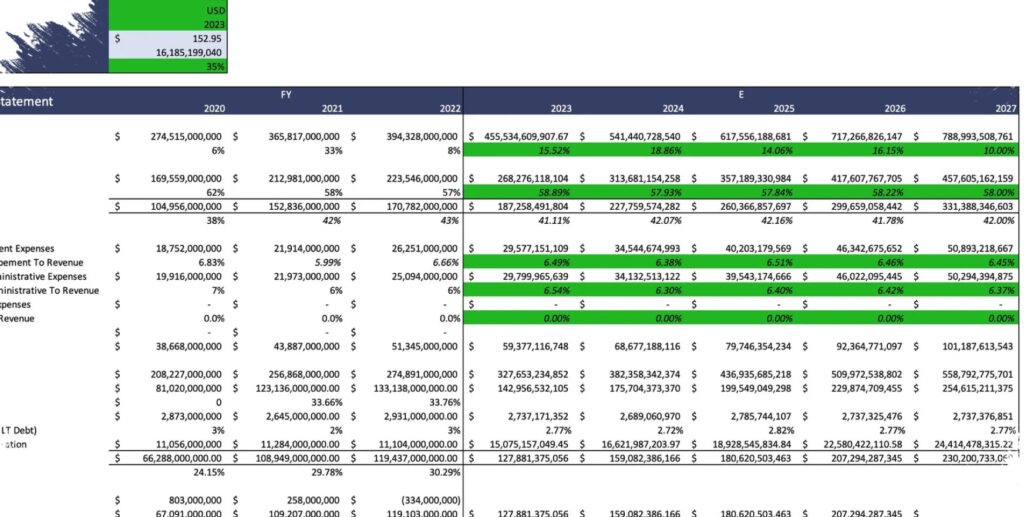This screenshot has width=1024, height=517.
Task: Click the 5.99% ratio cell
Action: [x=328, y=262]
